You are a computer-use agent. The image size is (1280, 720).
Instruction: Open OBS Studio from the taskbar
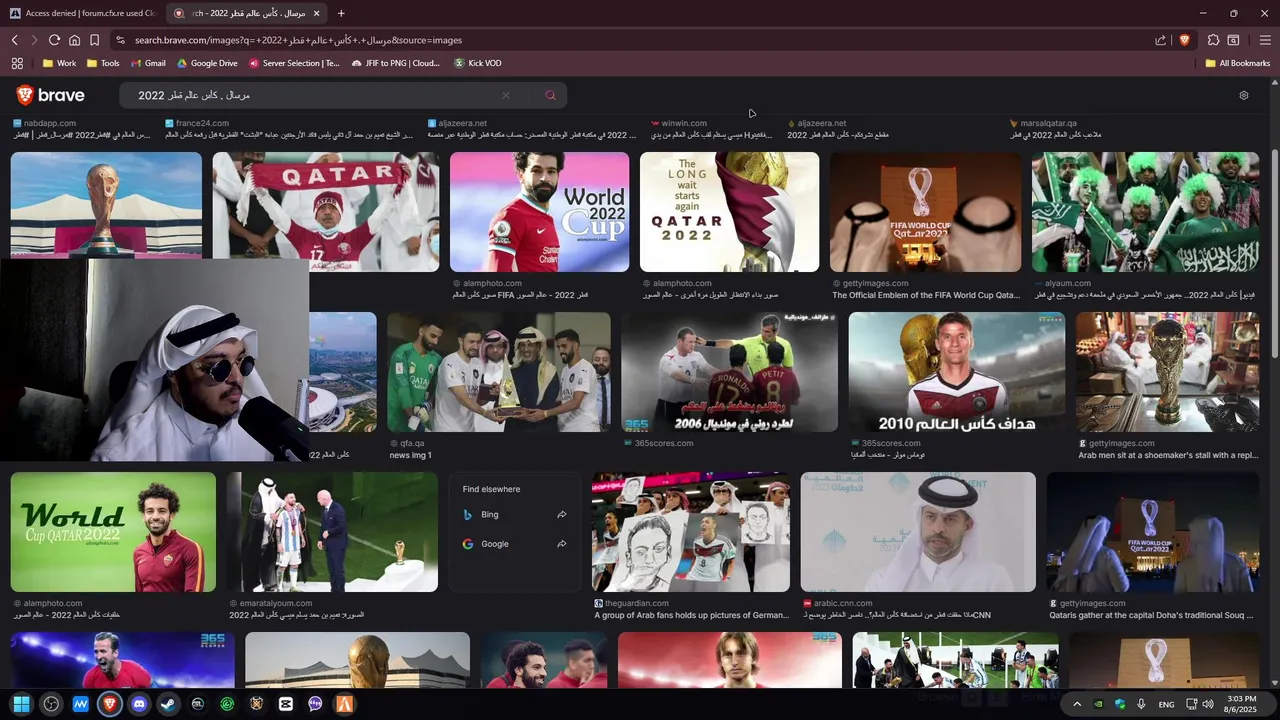(x=51, y=704)
